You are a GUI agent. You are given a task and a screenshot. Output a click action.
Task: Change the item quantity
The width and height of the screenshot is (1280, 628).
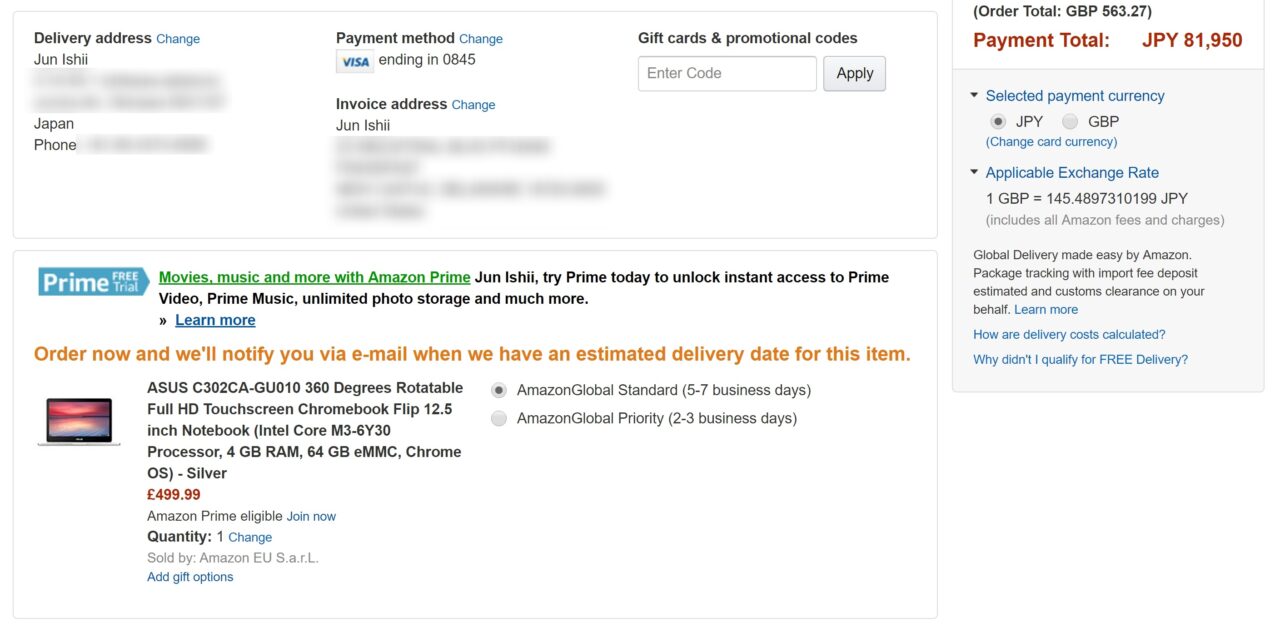250,537
